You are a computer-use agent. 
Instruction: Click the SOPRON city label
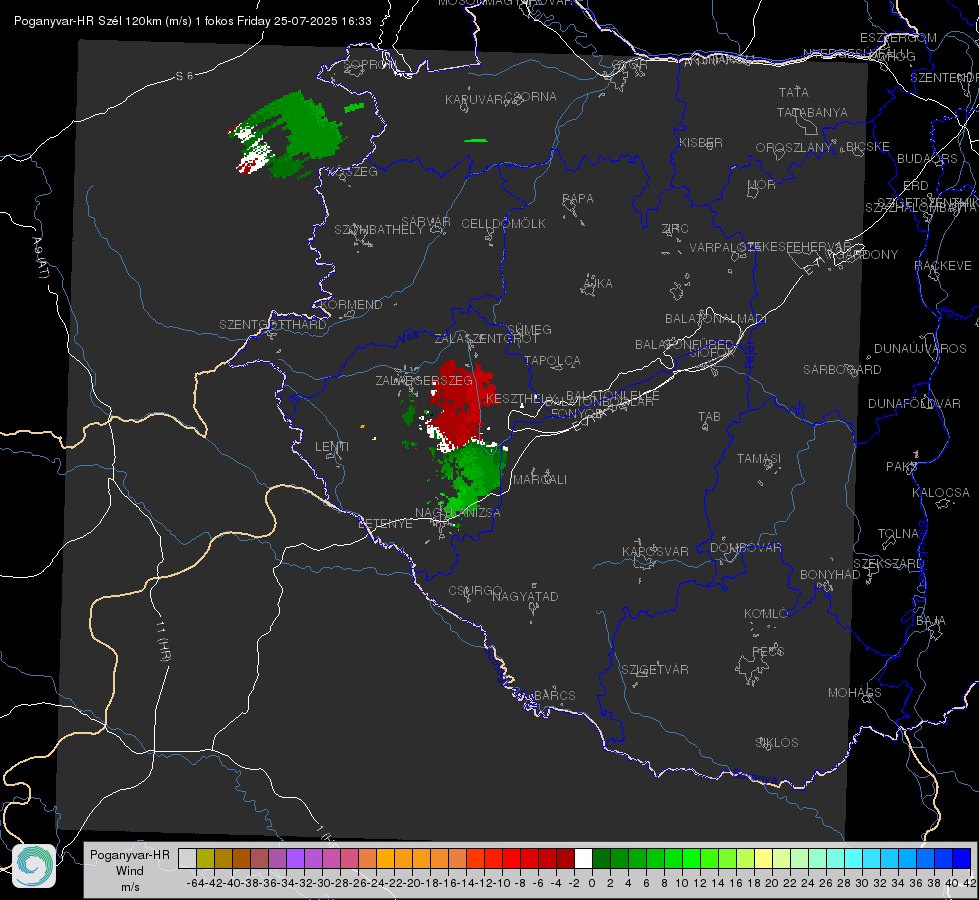(x=369, y=64)
